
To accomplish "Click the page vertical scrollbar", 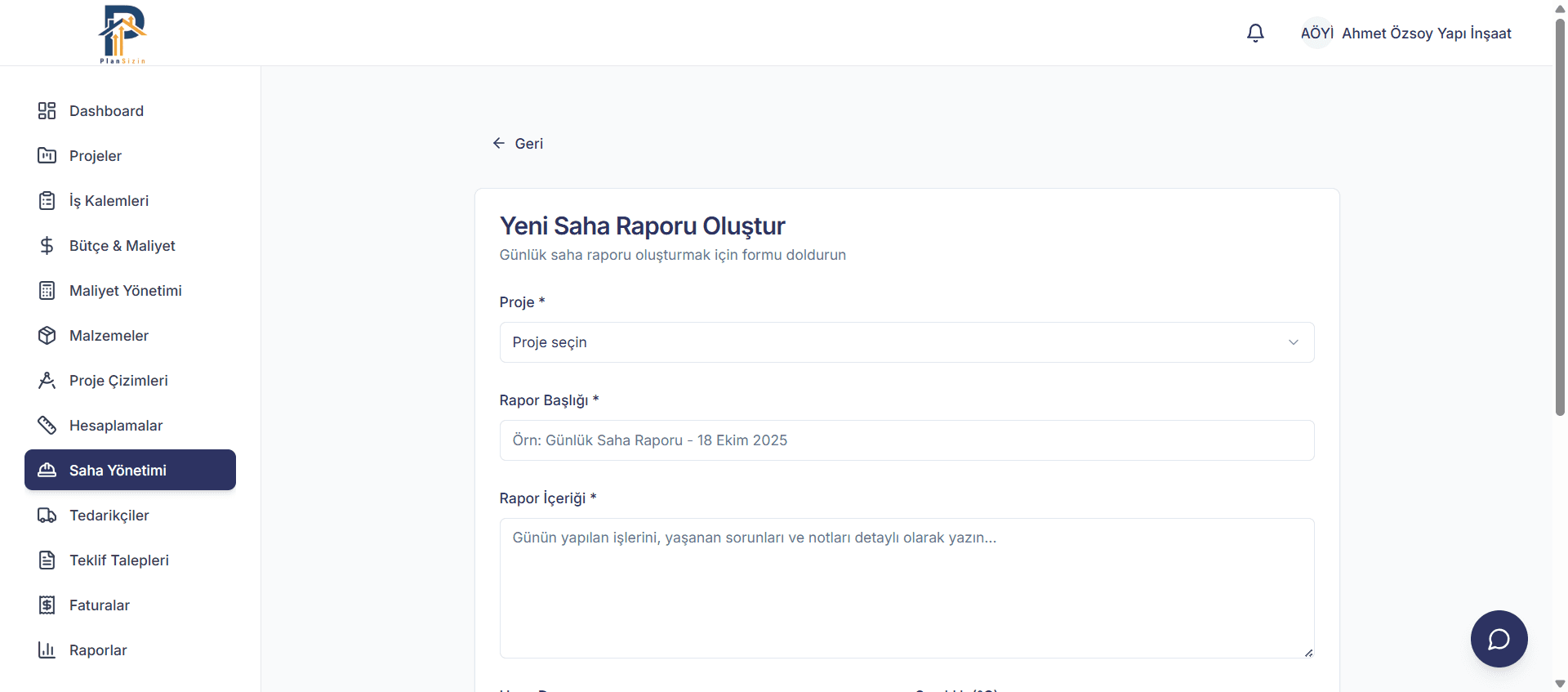I will tap(1560, 217).
